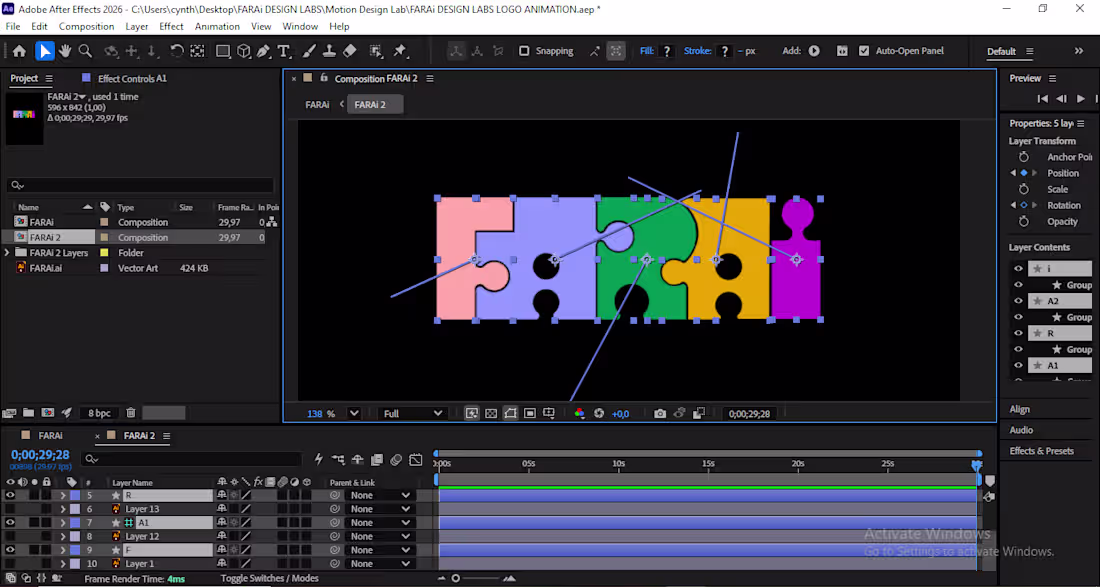
Task: Select the Brush tool
Action: [x=309, y=51]
